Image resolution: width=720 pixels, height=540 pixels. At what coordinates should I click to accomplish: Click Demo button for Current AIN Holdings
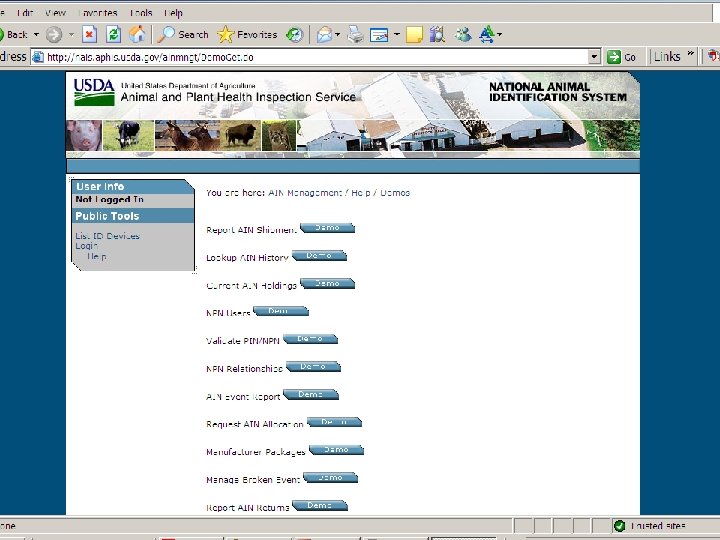(327, 284)
